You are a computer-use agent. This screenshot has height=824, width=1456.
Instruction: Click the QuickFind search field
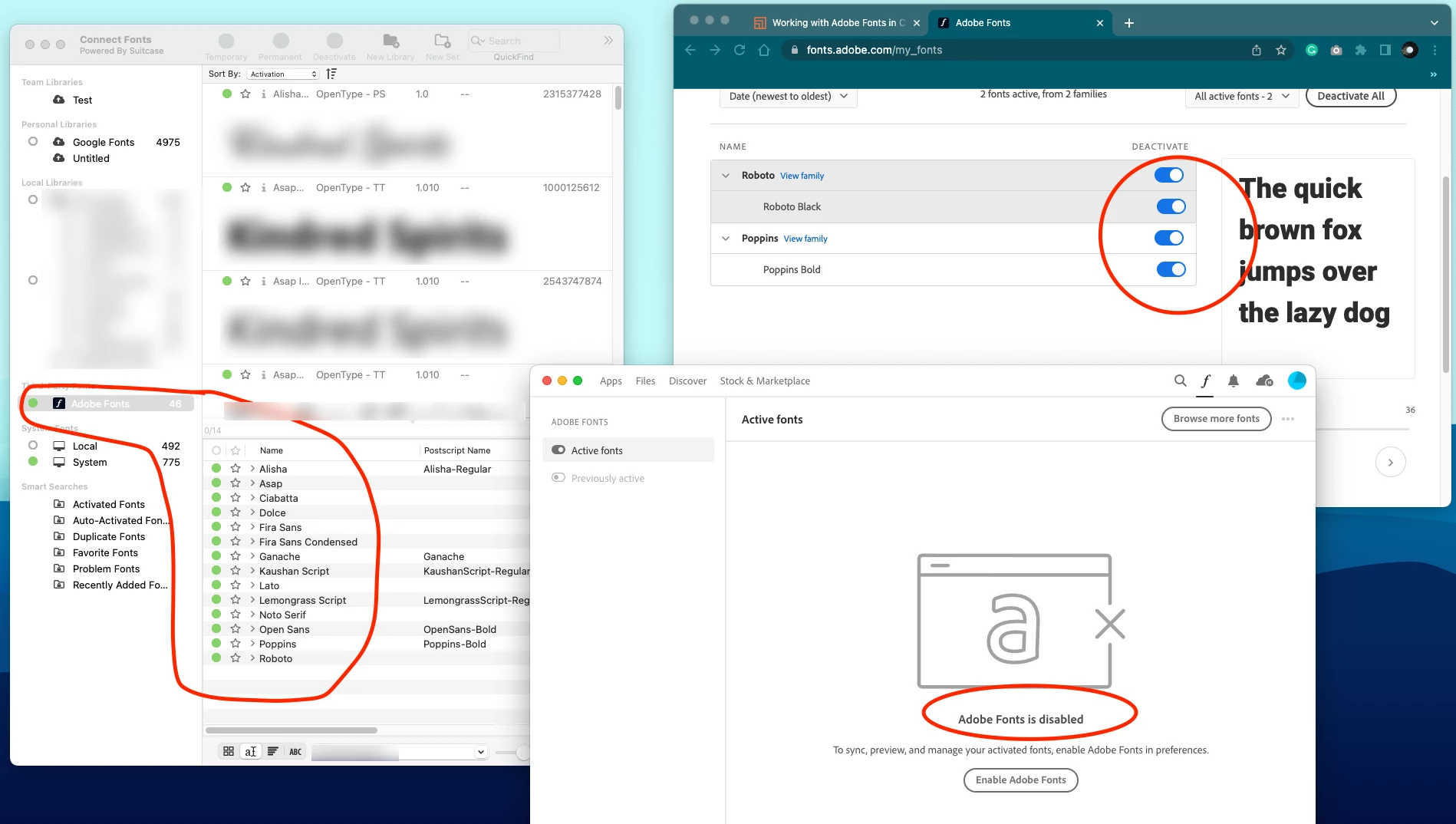coord(513,41)
